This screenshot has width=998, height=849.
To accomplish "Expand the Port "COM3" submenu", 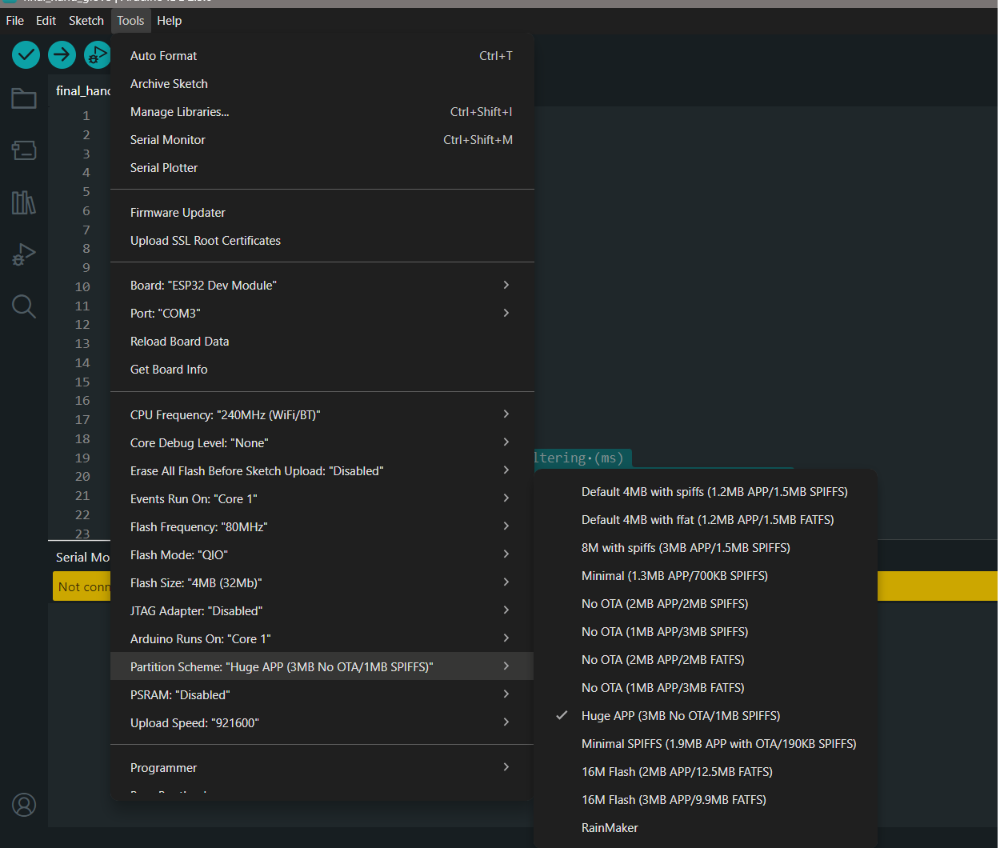I will pyautogui.click(x=322, y=314).
